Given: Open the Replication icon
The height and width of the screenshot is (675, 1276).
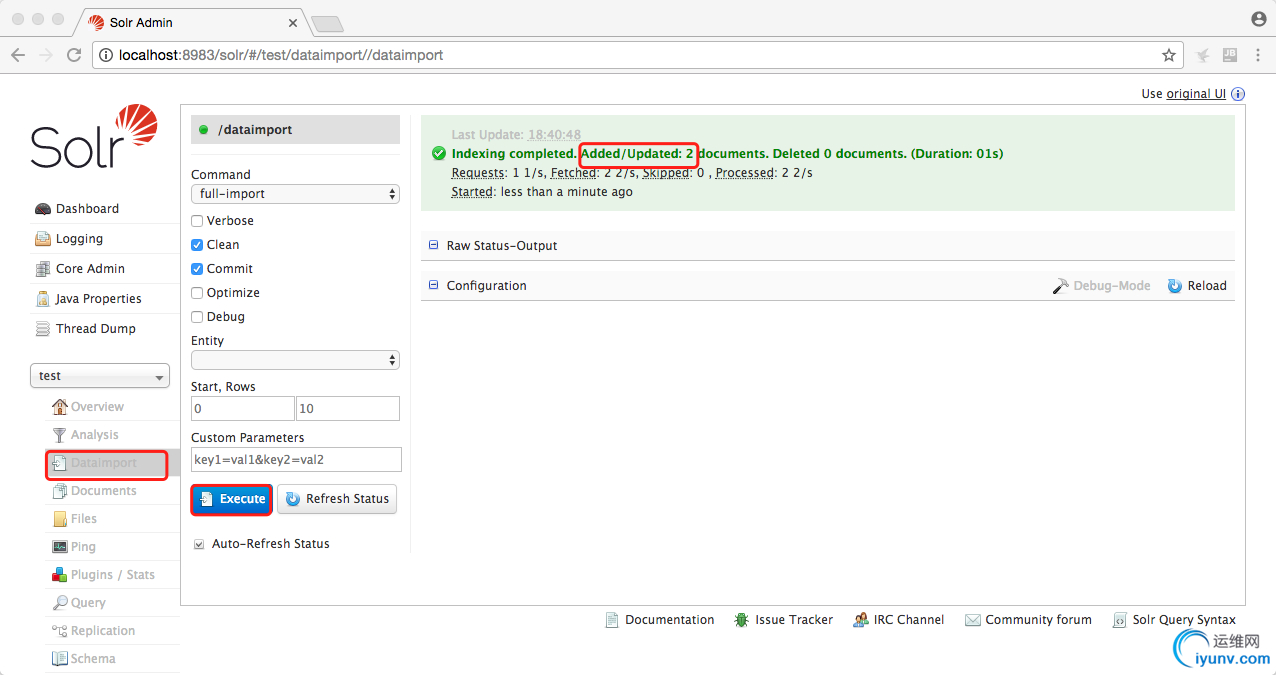Looking at the screenshot, I should (60, 631).
